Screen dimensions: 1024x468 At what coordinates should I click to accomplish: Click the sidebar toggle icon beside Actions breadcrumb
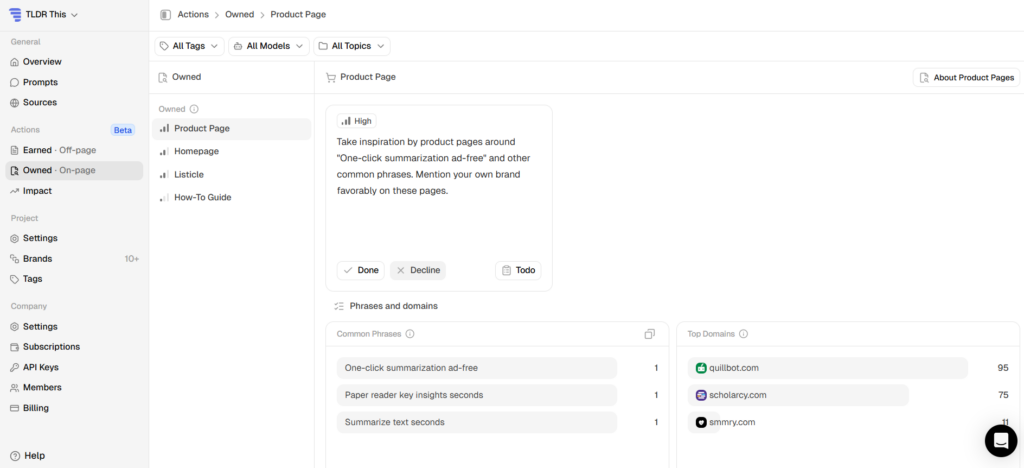(x=165, y=14)
